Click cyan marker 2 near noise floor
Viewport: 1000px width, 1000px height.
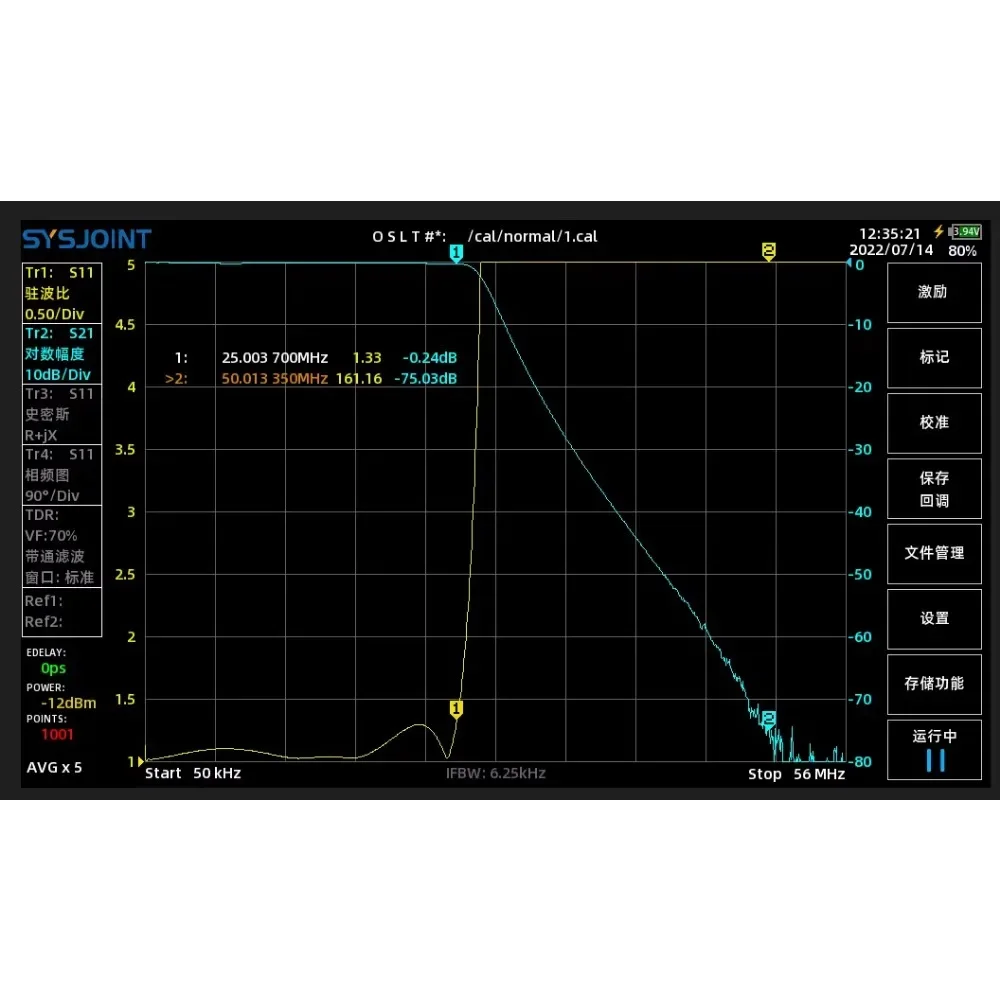tap(768, 720)
